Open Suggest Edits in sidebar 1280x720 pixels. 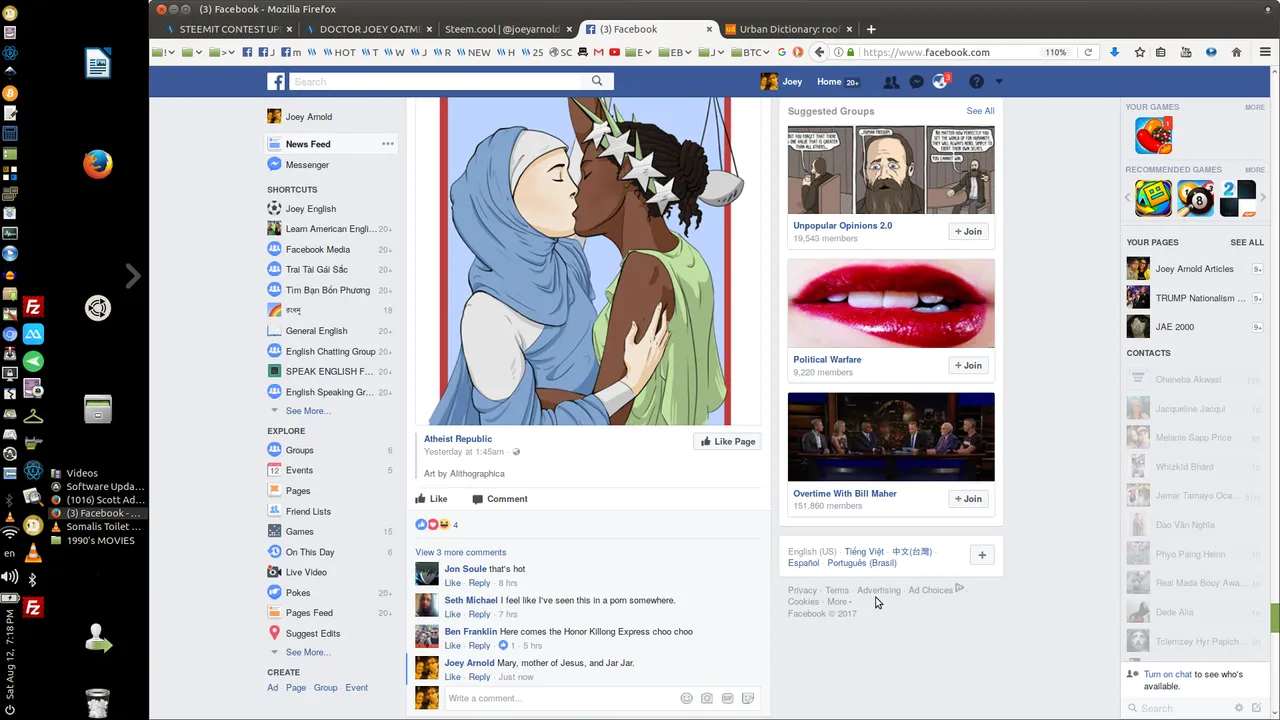(312, 633)
